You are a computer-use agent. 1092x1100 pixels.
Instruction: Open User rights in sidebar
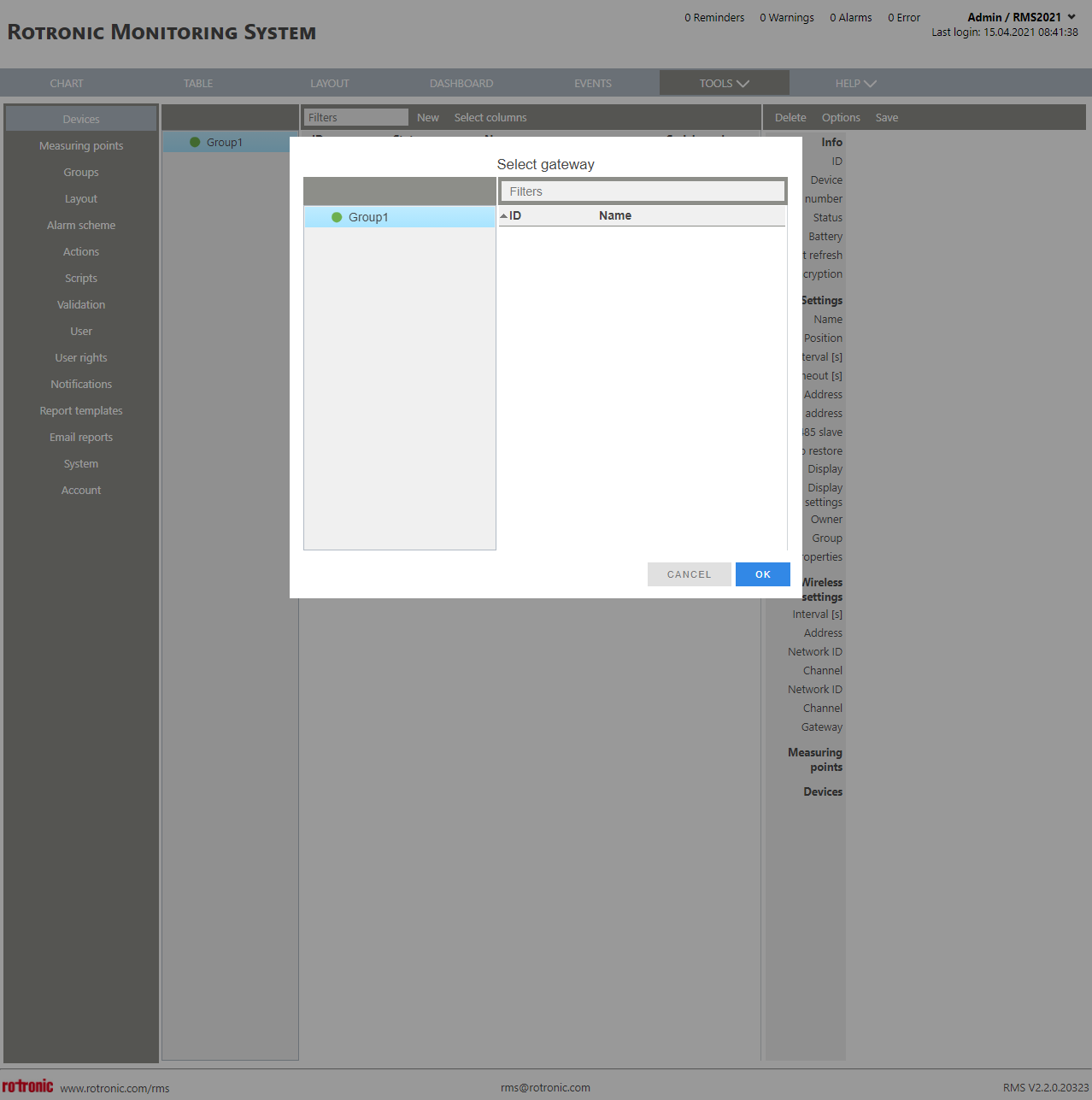(x=81, y=357)
